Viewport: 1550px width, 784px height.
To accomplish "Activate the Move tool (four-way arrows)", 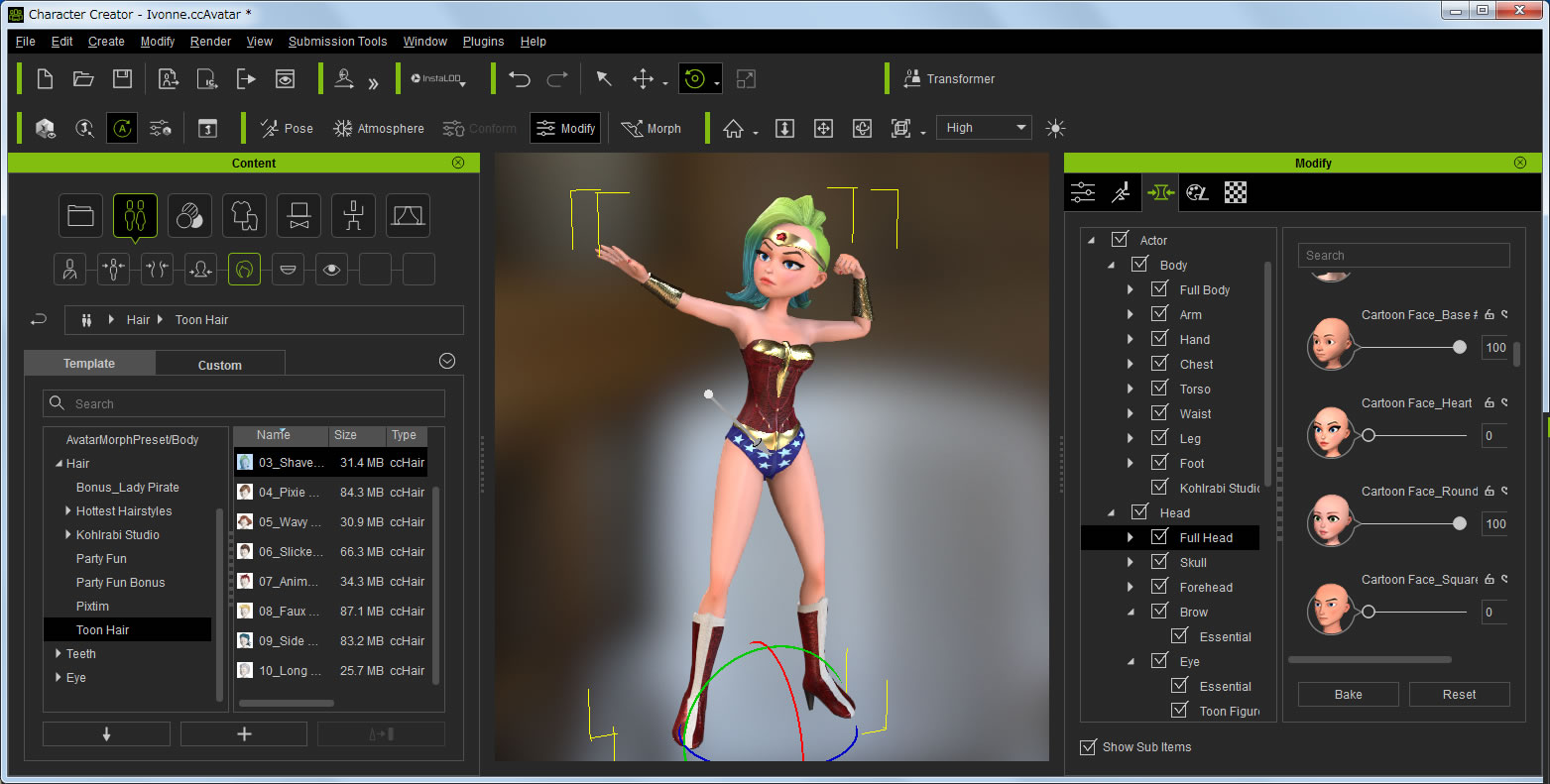I will 644,79.
